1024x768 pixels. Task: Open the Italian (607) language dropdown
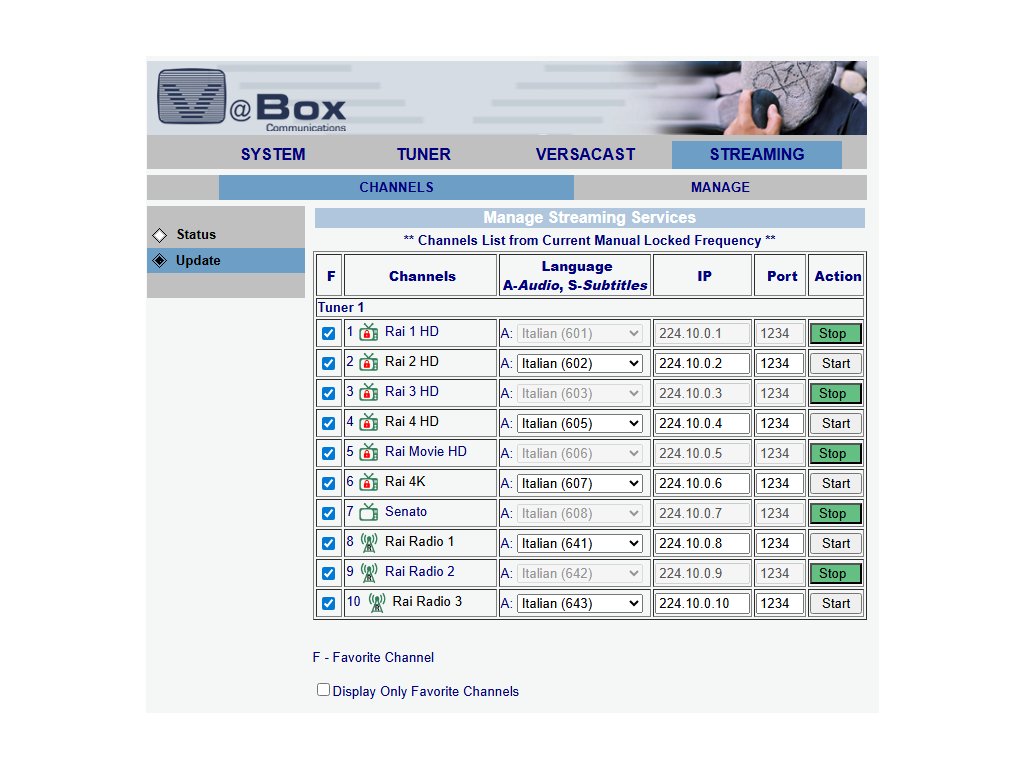pyautogui.click(x=580, y=484)
